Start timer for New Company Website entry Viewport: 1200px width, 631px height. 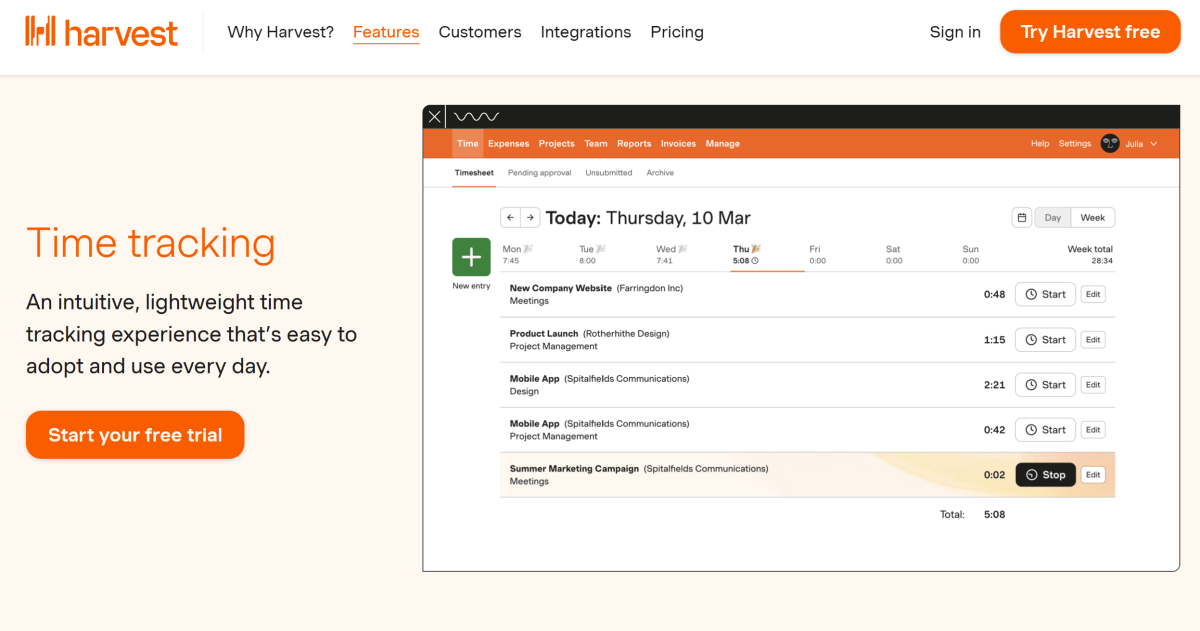click(1045, 294)
